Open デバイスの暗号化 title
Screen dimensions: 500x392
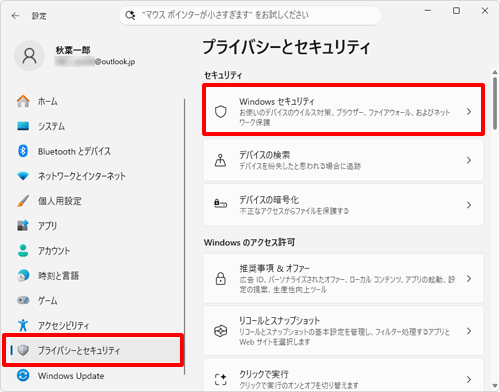tap(269, 200)
